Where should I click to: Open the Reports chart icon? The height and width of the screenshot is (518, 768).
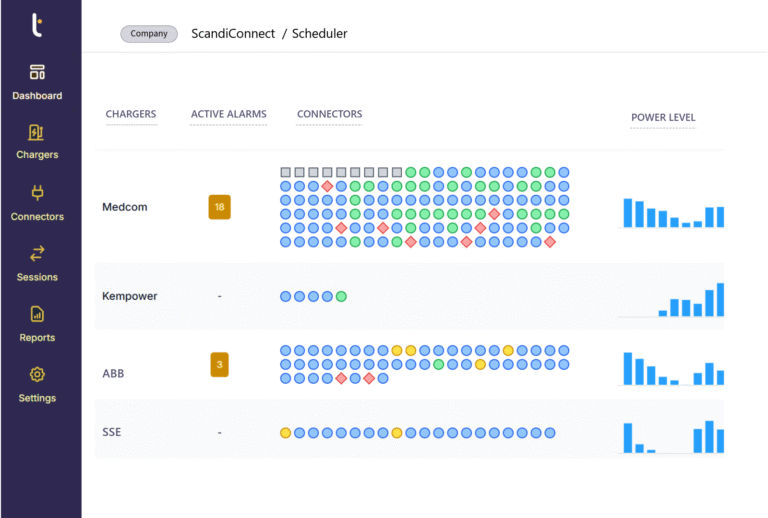[x=37, y=314]
